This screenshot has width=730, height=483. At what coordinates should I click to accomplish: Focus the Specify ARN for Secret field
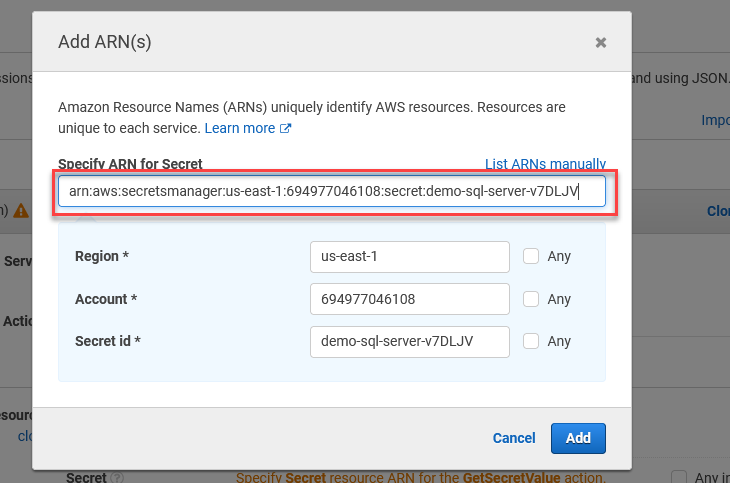click(x=331, y=191)
